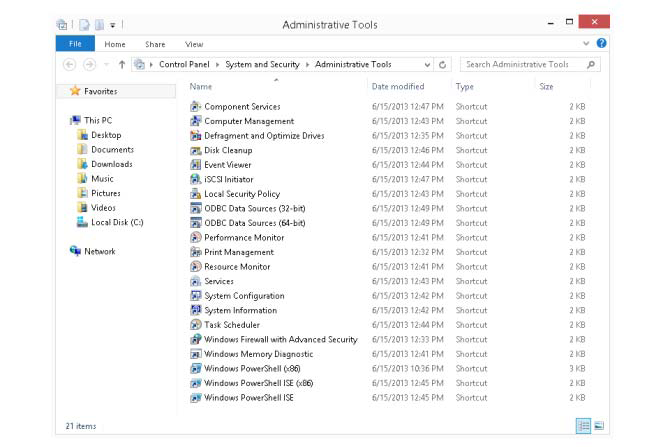Select the Windows PowerShell ISE row name
Screen dimensions: 670x447
point(249,397)
